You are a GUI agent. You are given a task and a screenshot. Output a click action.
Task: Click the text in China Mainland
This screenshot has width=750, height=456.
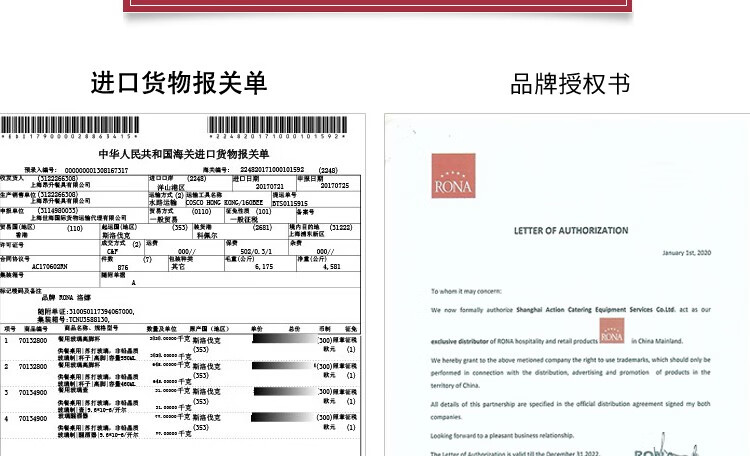click(x=657, y=341)
